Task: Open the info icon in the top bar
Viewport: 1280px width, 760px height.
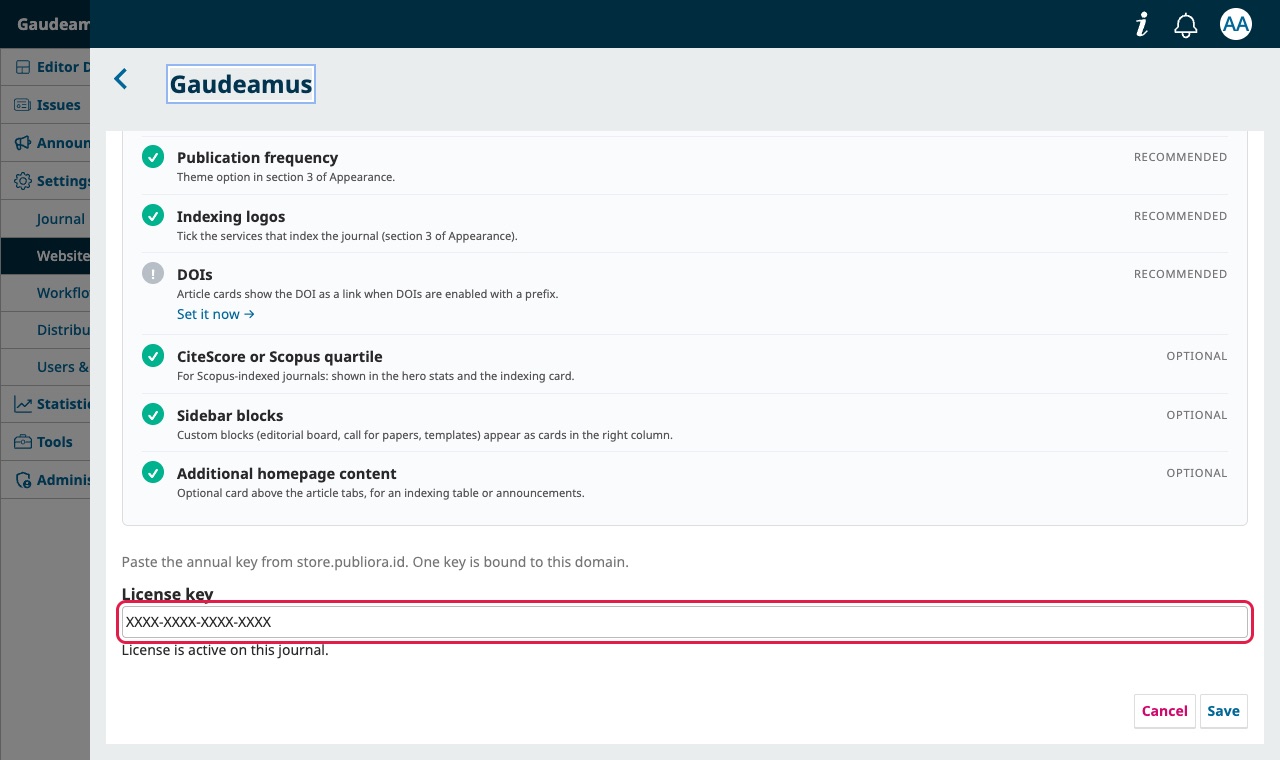Action: (1142, 25)
